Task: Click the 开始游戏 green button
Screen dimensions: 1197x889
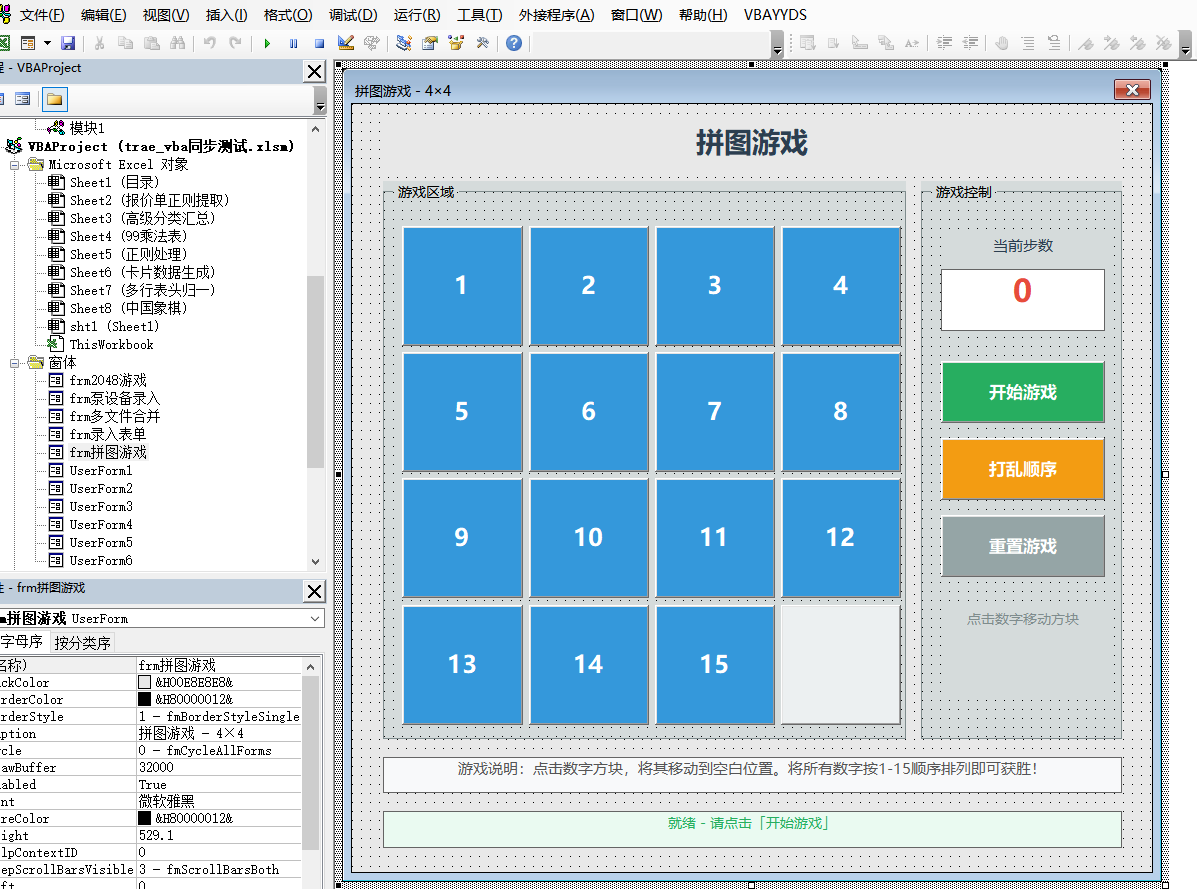Action: point(1022,393)
